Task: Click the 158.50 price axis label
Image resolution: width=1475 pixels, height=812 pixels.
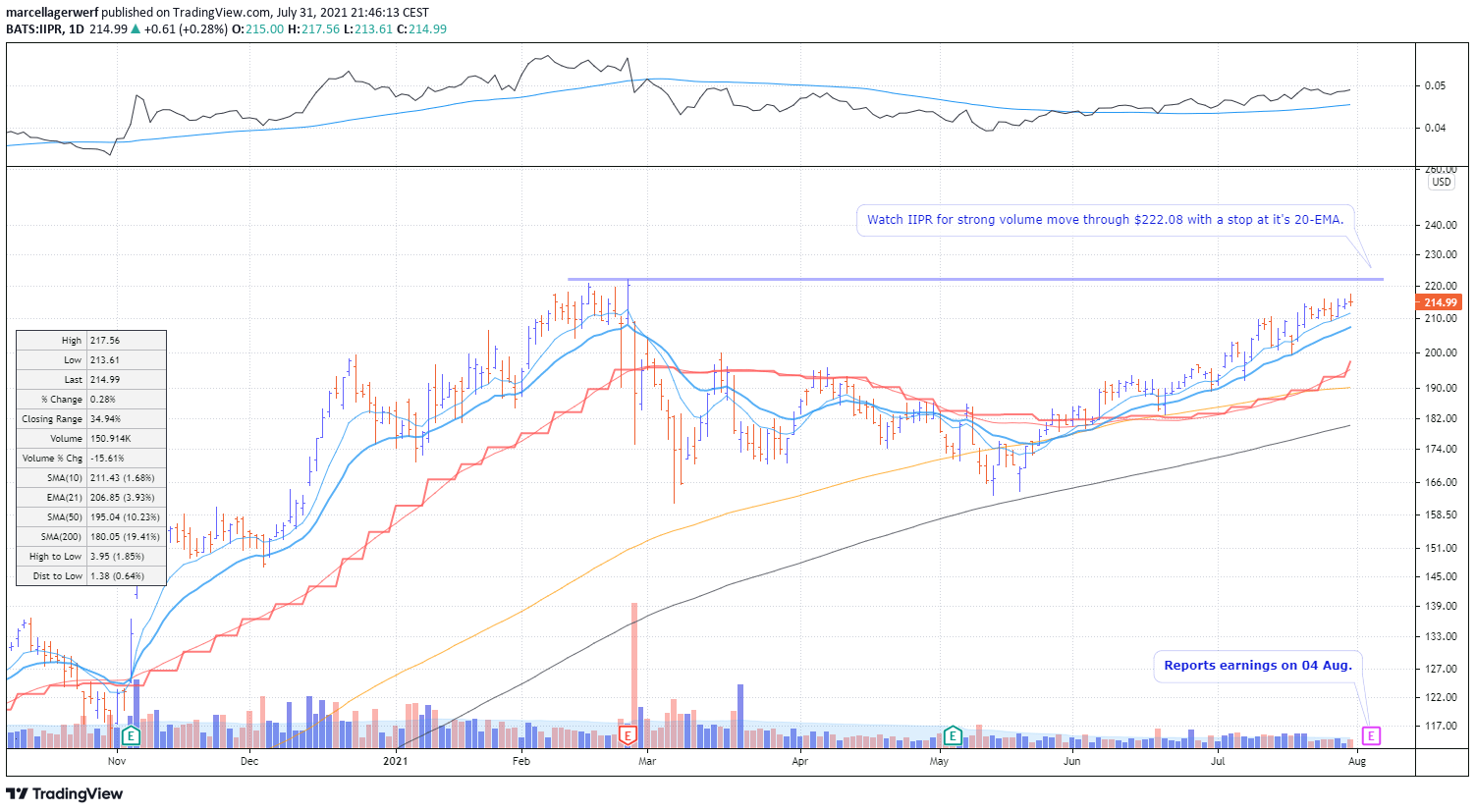Action: 1441,514
